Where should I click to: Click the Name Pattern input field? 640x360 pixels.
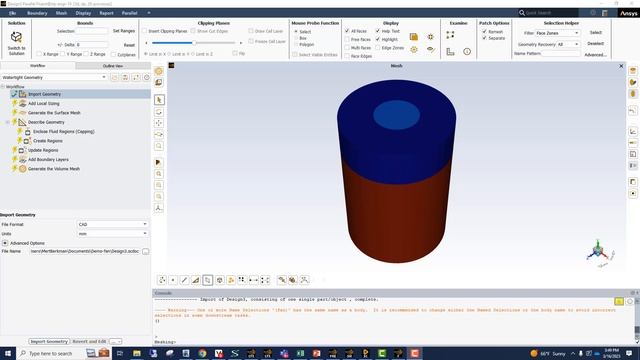tap(561, 53)
